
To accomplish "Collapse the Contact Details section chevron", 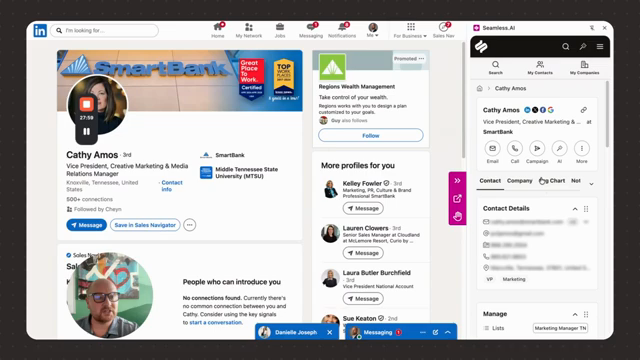I will tap(575, 209).
